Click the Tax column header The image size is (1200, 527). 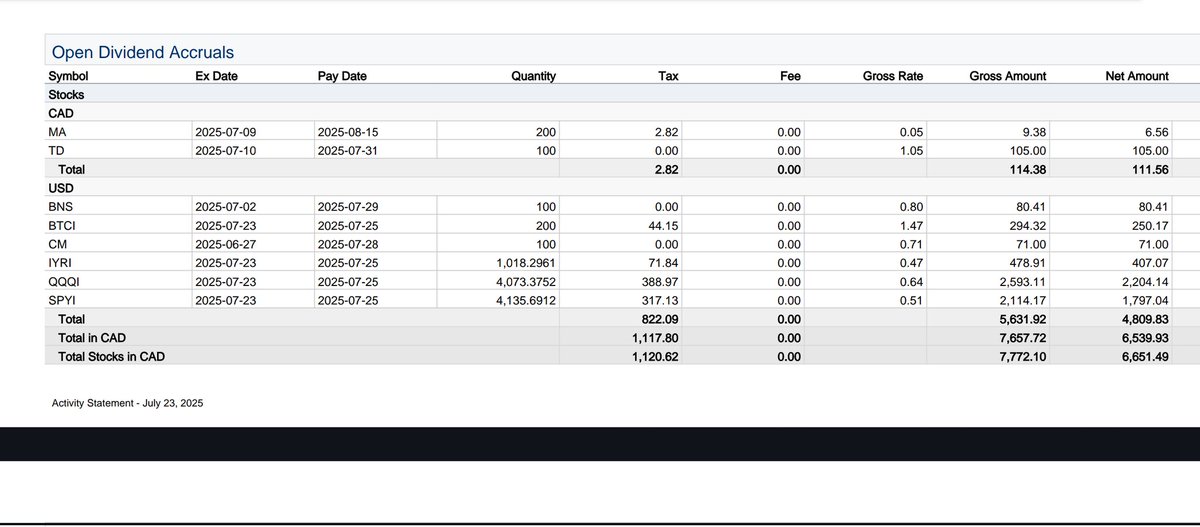(x=668, y=76)
